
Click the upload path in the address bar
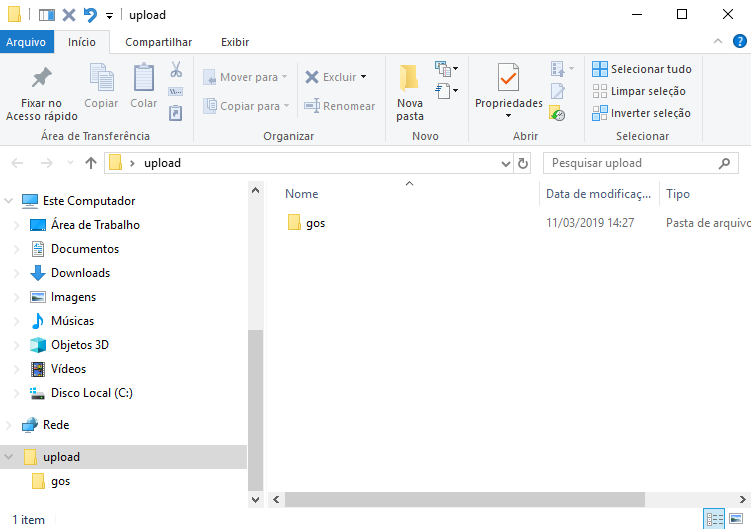click(x=162, y=163)
